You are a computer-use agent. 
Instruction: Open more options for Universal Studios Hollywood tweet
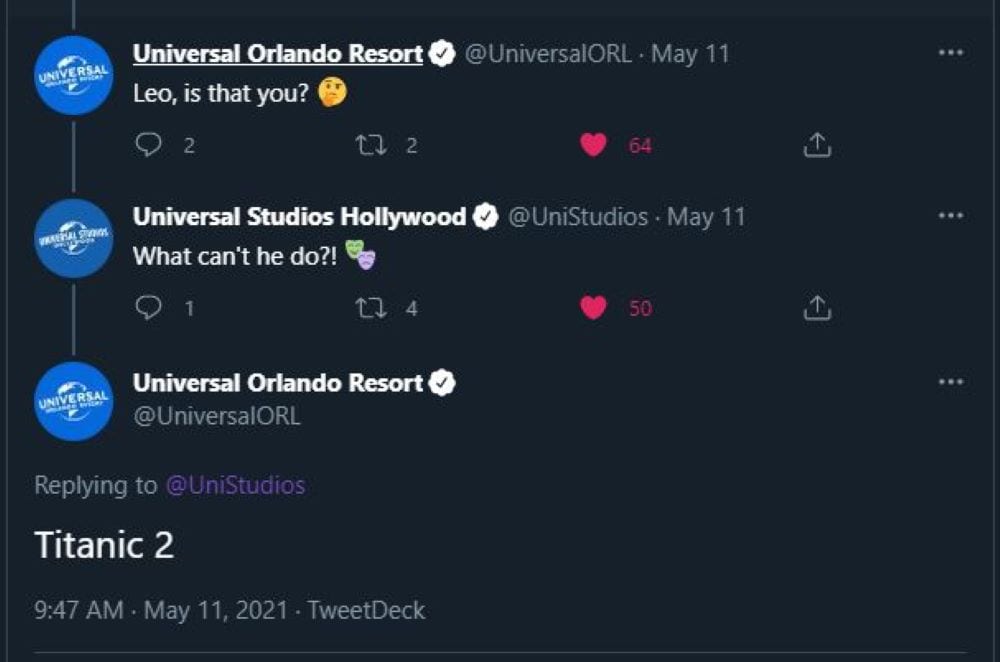(950, 216)
